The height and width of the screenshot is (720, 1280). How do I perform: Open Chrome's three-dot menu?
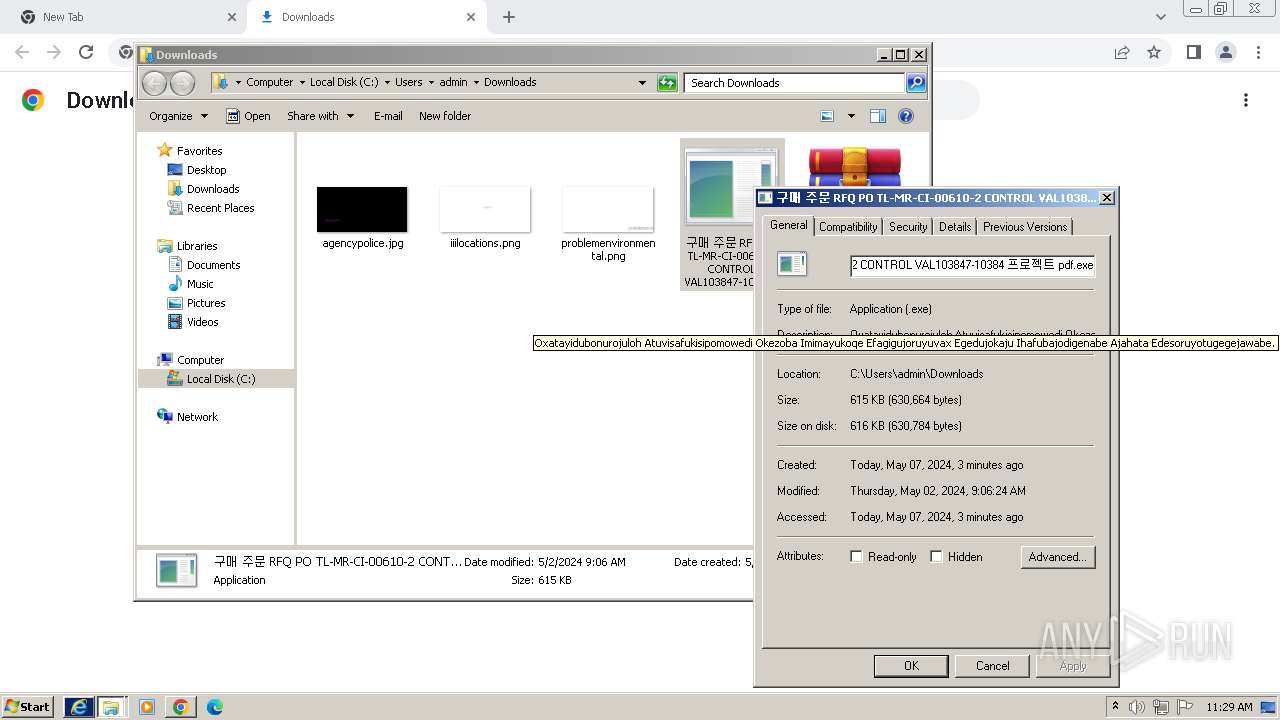pyautogui.click(x=1257, y=52)
